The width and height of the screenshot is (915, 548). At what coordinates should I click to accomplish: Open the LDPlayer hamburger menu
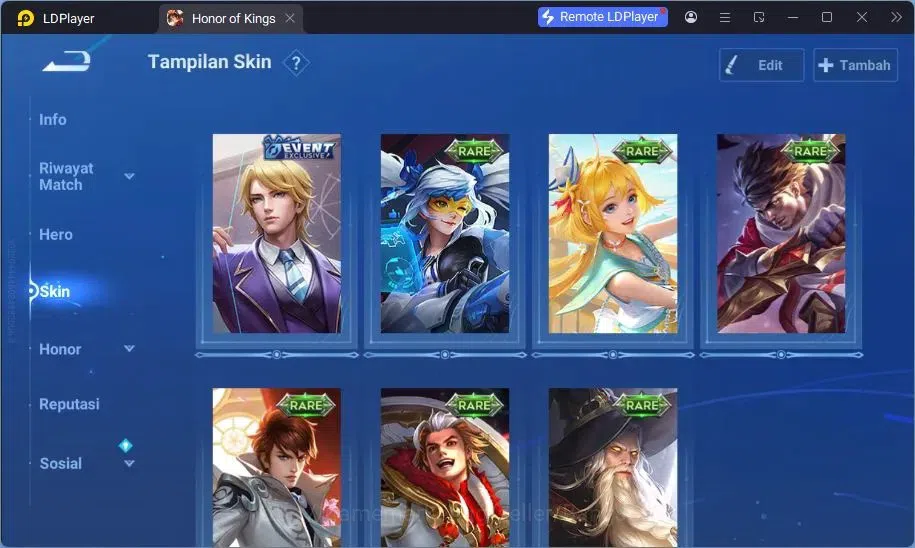725,18
